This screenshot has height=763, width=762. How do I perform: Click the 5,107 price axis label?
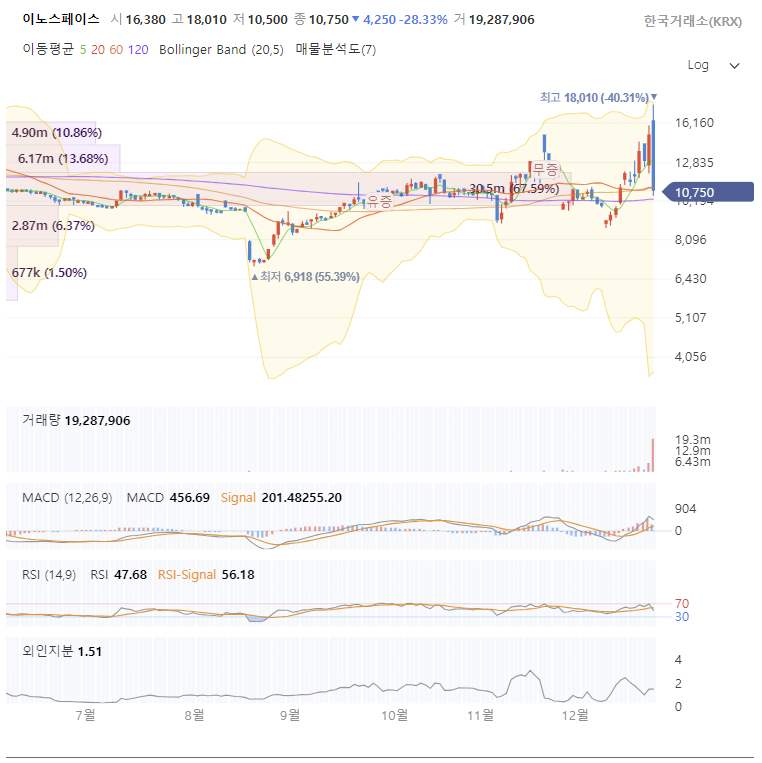690,318
